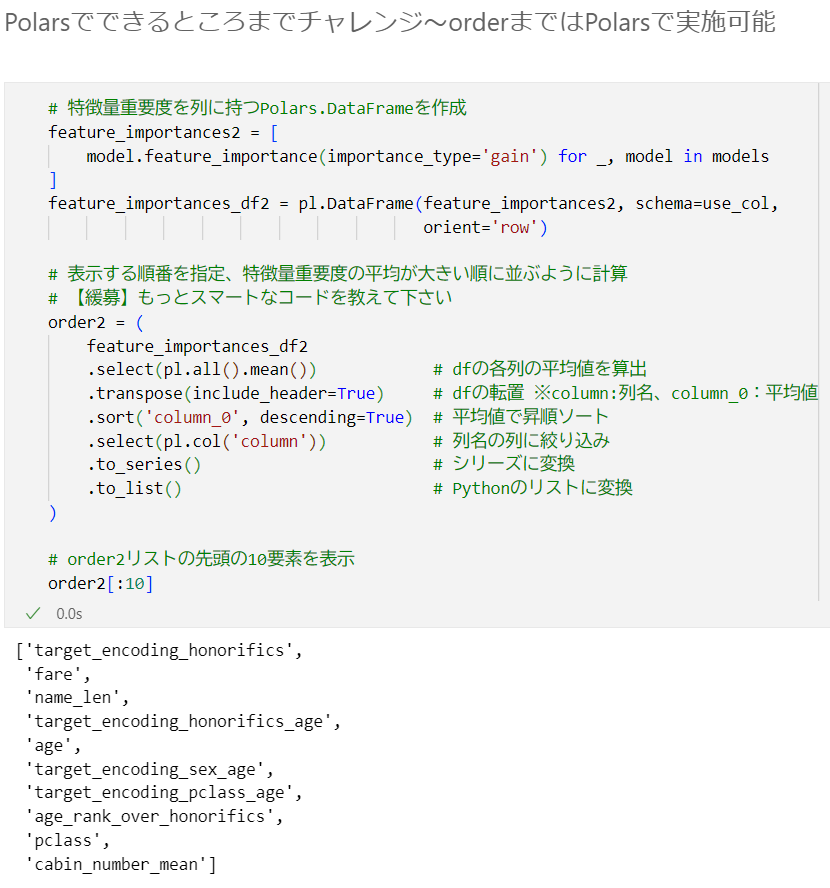Click the order2[:10] expression
The height and width of the screenshot is (888, 830).
tap(101, 583)
